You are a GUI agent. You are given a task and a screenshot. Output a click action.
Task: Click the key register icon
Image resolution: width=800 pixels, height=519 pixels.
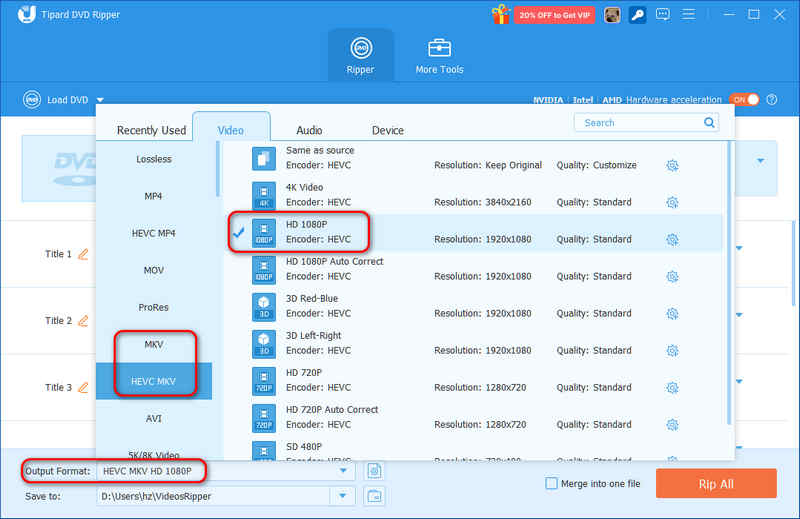(637, 15)
